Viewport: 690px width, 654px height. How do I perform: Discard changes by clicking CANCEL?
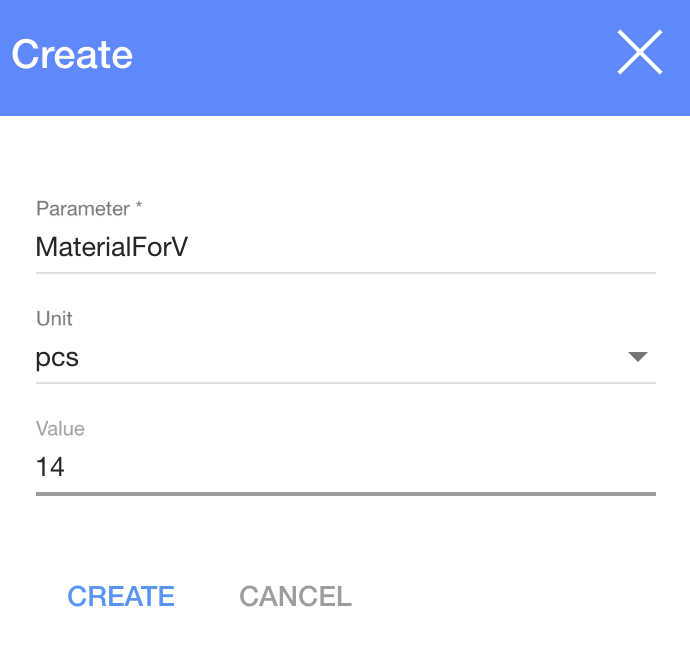(x=295, y=597)
